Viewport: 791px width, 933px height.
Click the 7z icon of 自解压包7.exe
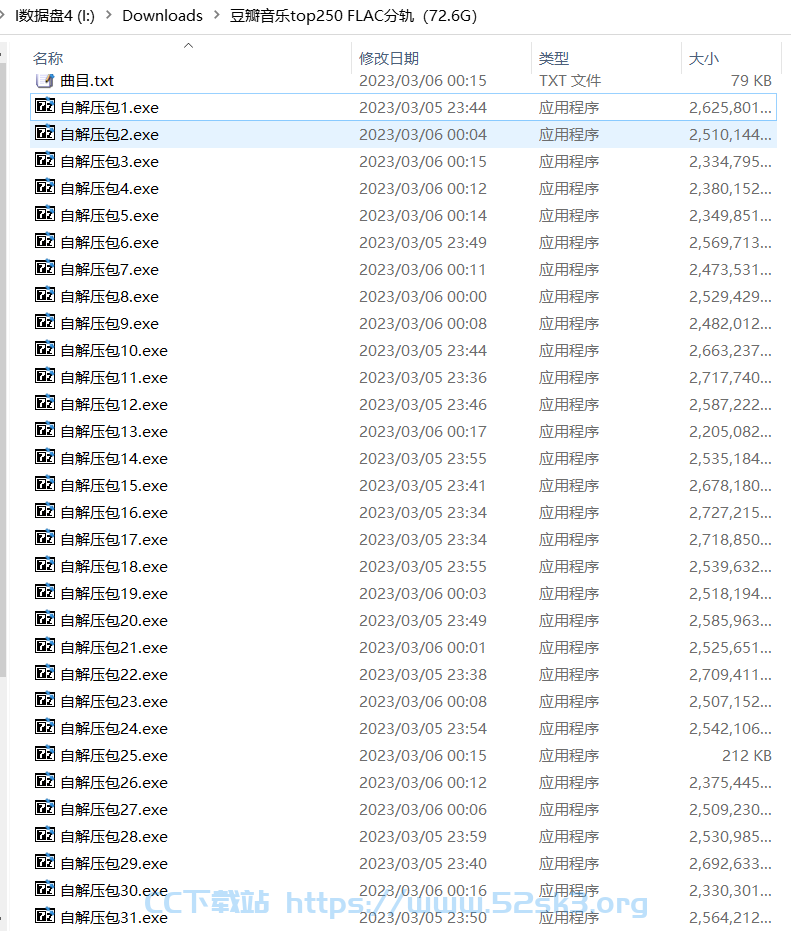click(x=45, y=268)
